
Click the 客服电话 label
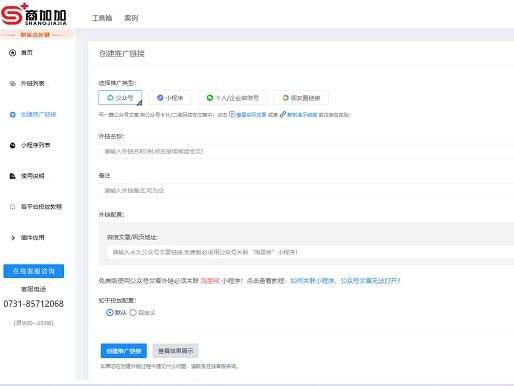pyautogui.click(x=33, y=289)
